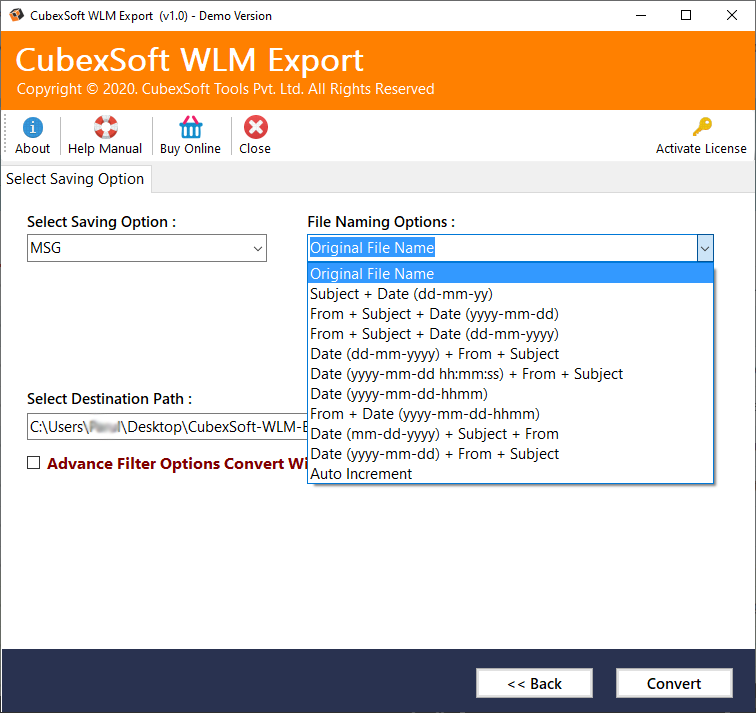Image resolution: width=756 pixels, height=713 pixels.
Task: Switch to Select Saving Option tab
Action: point(76,179)
